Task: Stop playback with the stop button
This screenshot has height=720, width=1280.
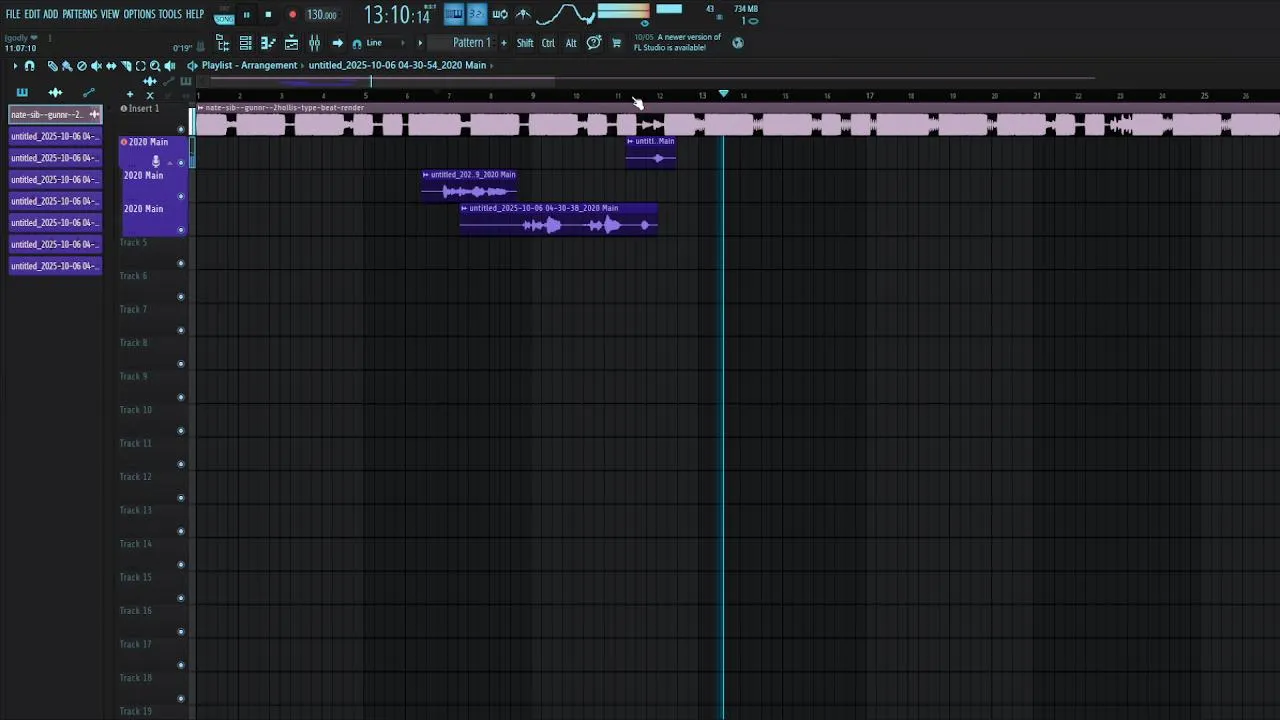Action: pos(268,15)
